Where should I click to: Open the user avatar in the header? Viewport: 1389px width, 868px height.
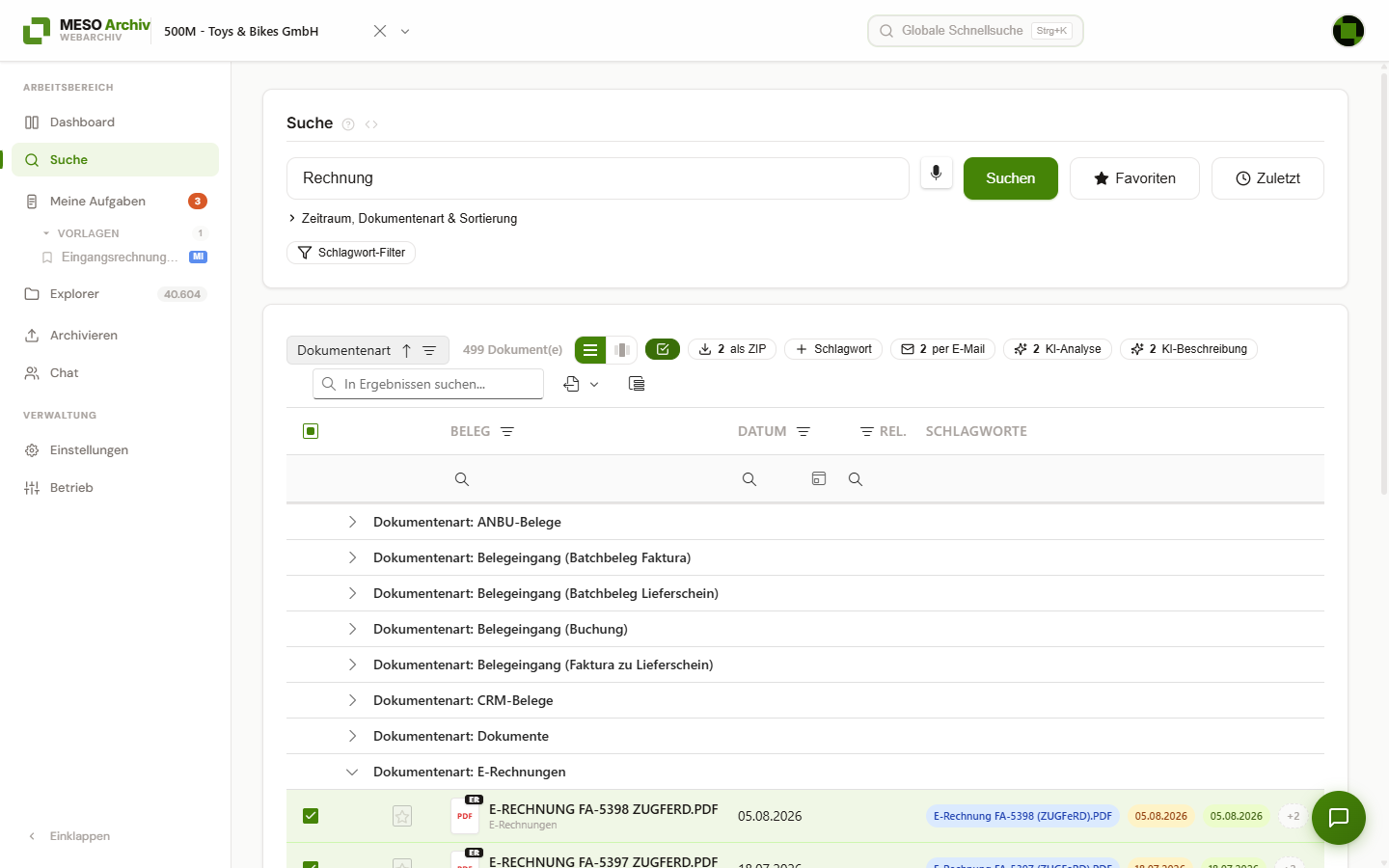(x=1348, y=31)
